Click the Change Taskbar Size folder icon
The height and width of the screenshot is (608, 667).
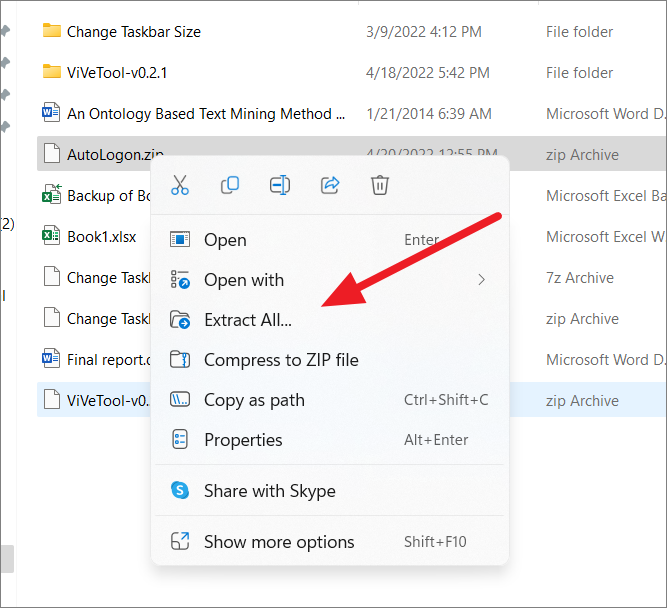pos(52,31)
